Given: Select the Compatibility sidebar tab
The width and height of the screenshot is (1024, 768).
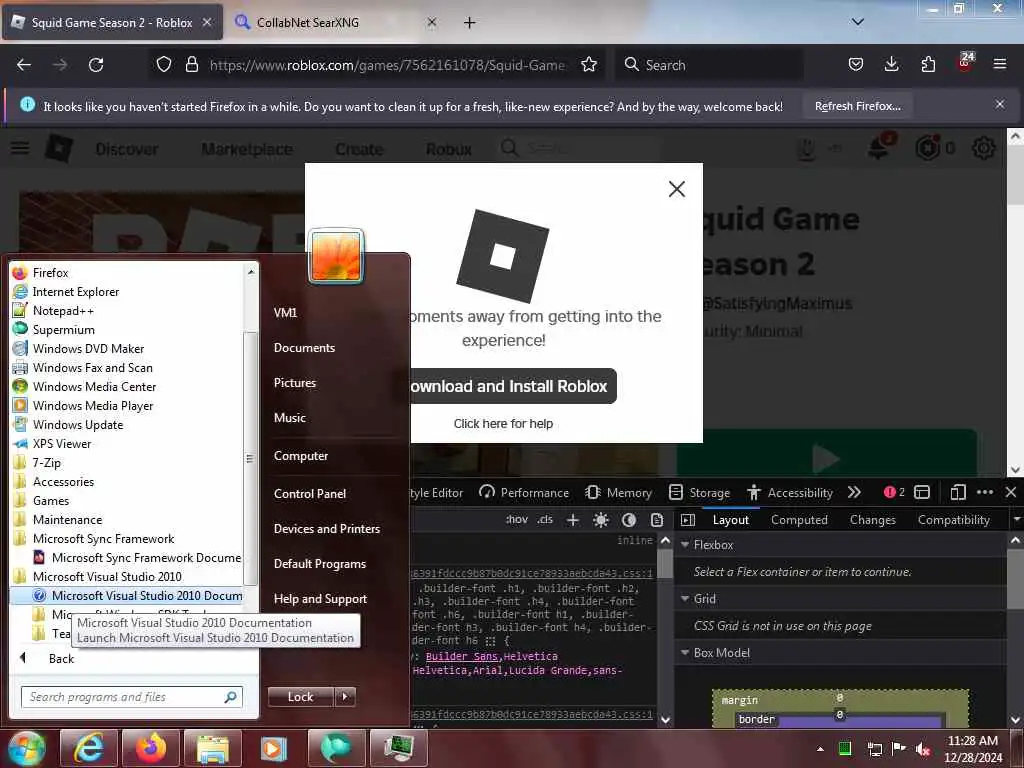Looking at the screenshot, I should coord(953,520).
